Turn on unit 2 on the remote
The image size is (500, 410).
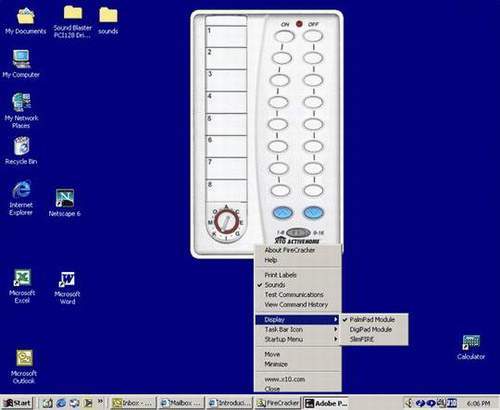pos(282,58)
